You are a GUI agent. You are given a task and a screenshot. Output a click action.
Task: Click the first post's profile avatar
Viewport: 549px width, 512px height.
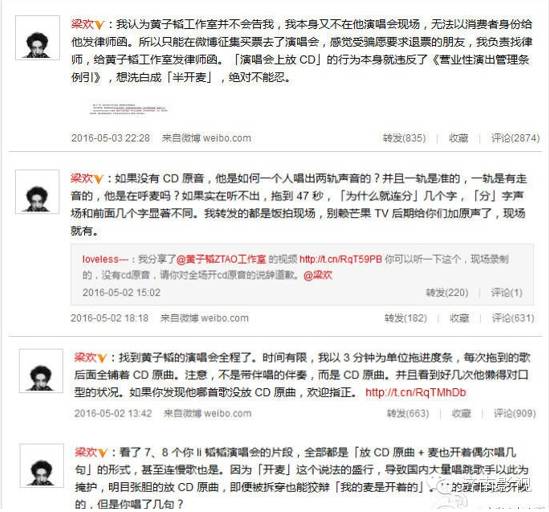click(37, 38)
